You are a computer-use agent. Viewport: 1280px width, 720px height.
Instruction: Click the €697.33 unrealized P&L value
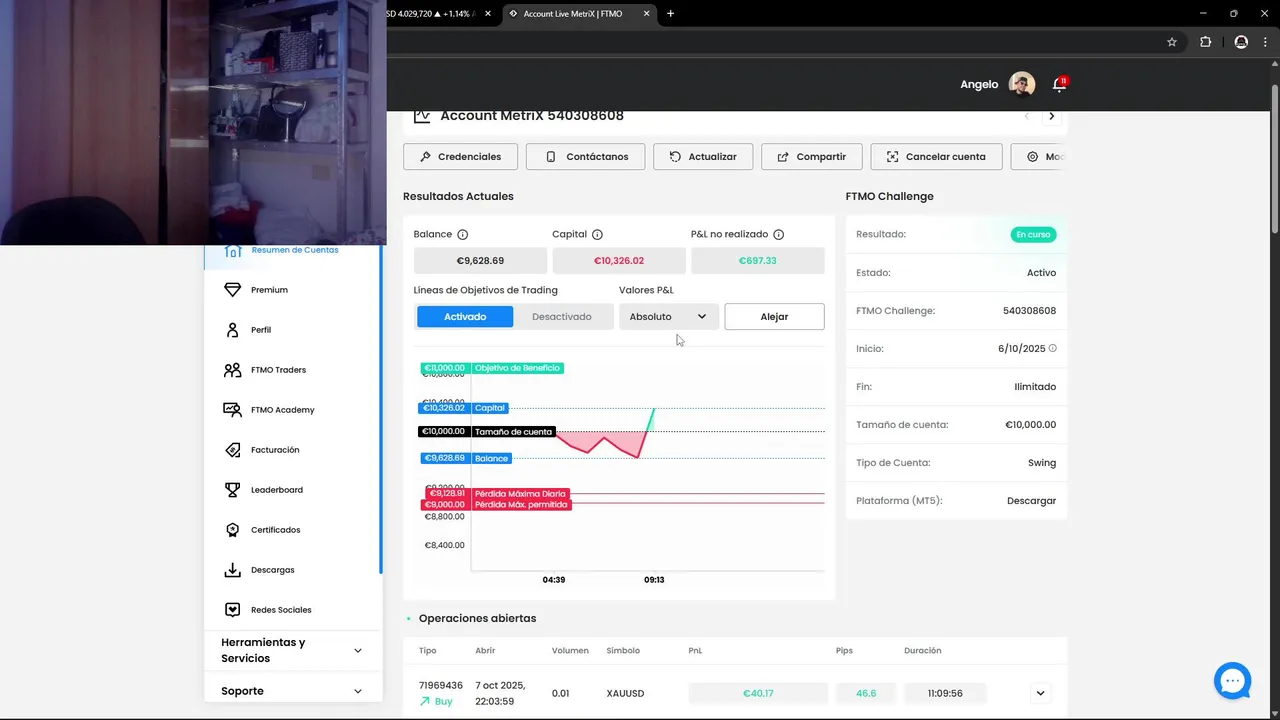click(758, 261)
